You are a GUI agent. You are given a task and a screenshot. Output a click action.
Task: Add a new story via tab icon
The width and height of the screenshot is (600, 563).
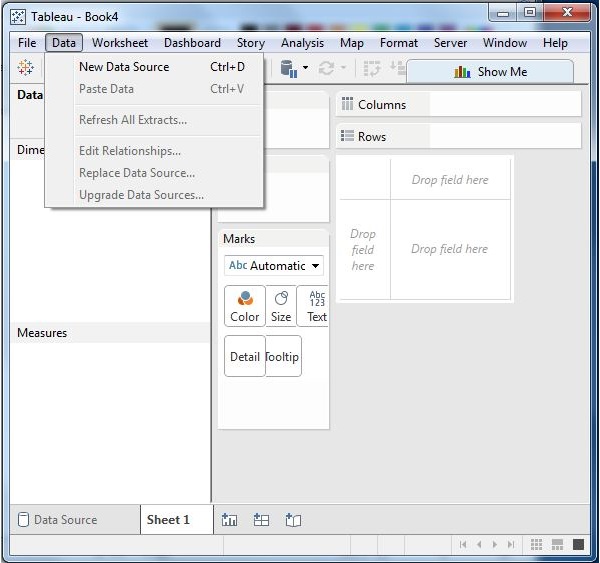(x=293, y=520)
